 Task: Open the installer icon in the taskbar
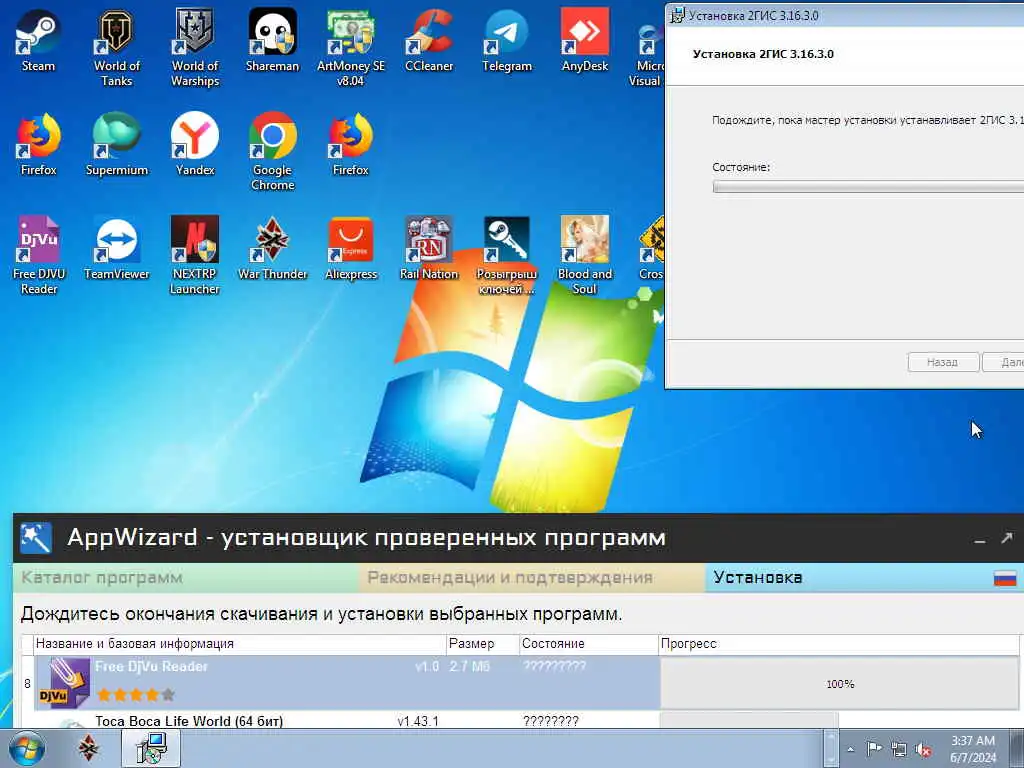click(x=151, y=748)
